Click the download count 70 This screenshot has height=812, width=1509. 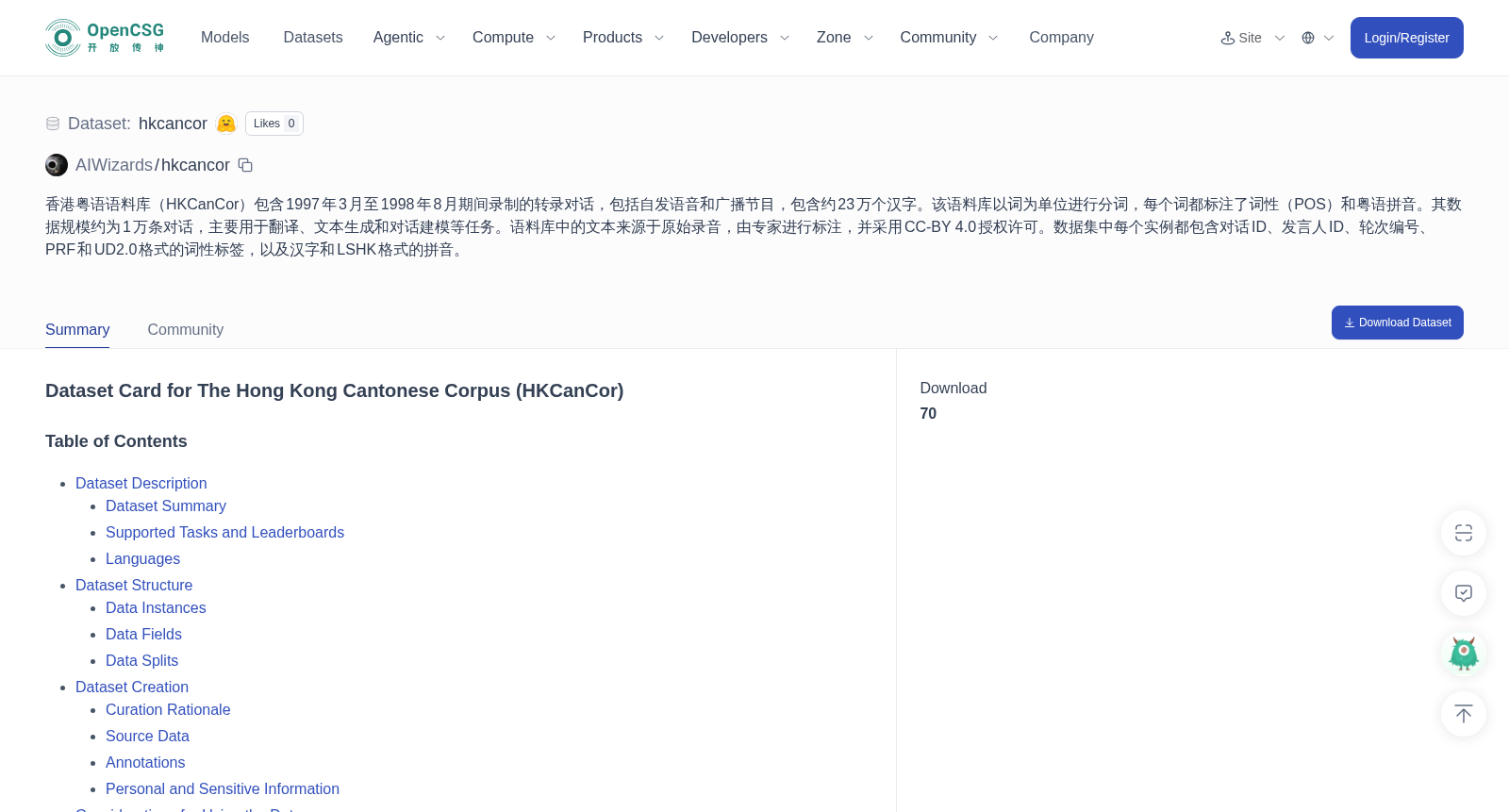pos(928,413)
